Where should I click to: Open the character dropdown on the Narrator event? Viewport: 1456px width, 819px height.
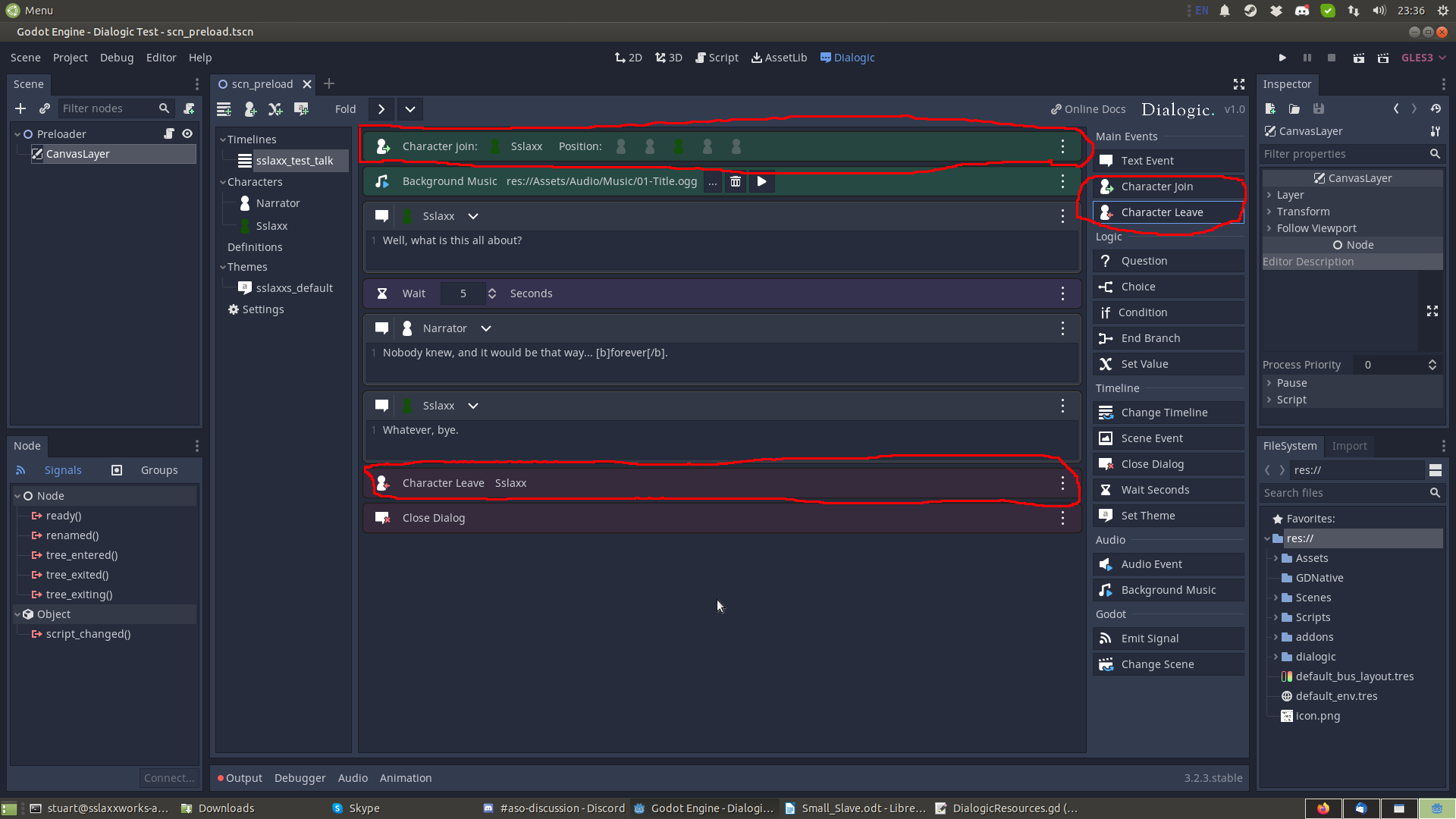tap(485, 328)
